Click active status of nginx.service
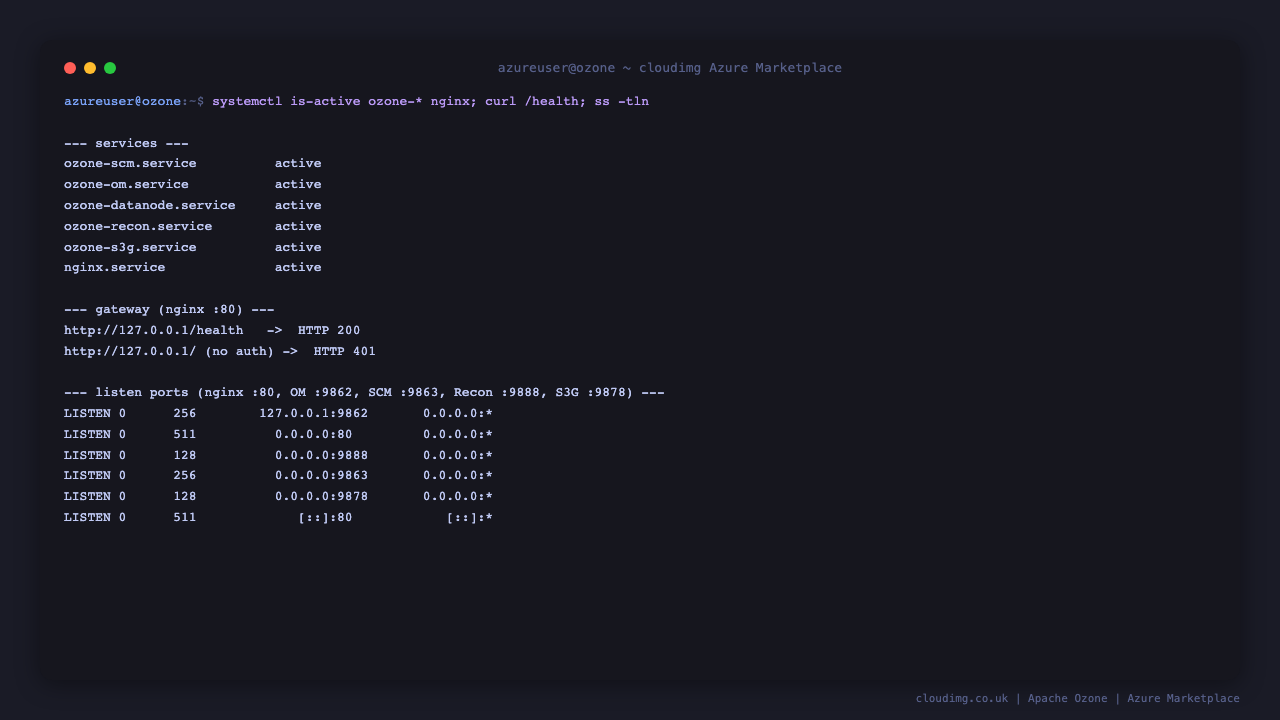1280x720 pixels. tap(298, 268)
